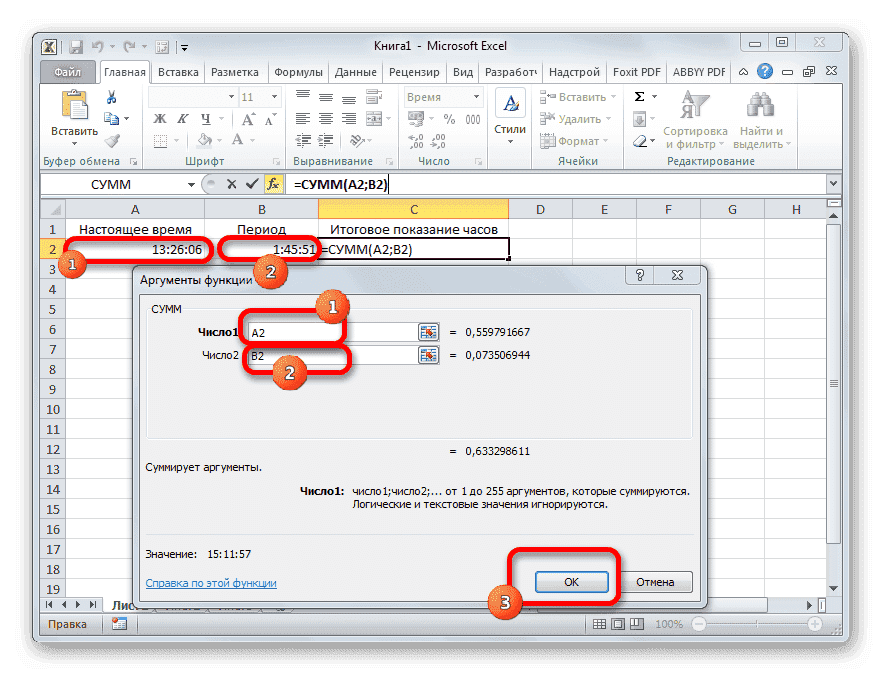Click the Insert Function fx icon

pos(274,184)
